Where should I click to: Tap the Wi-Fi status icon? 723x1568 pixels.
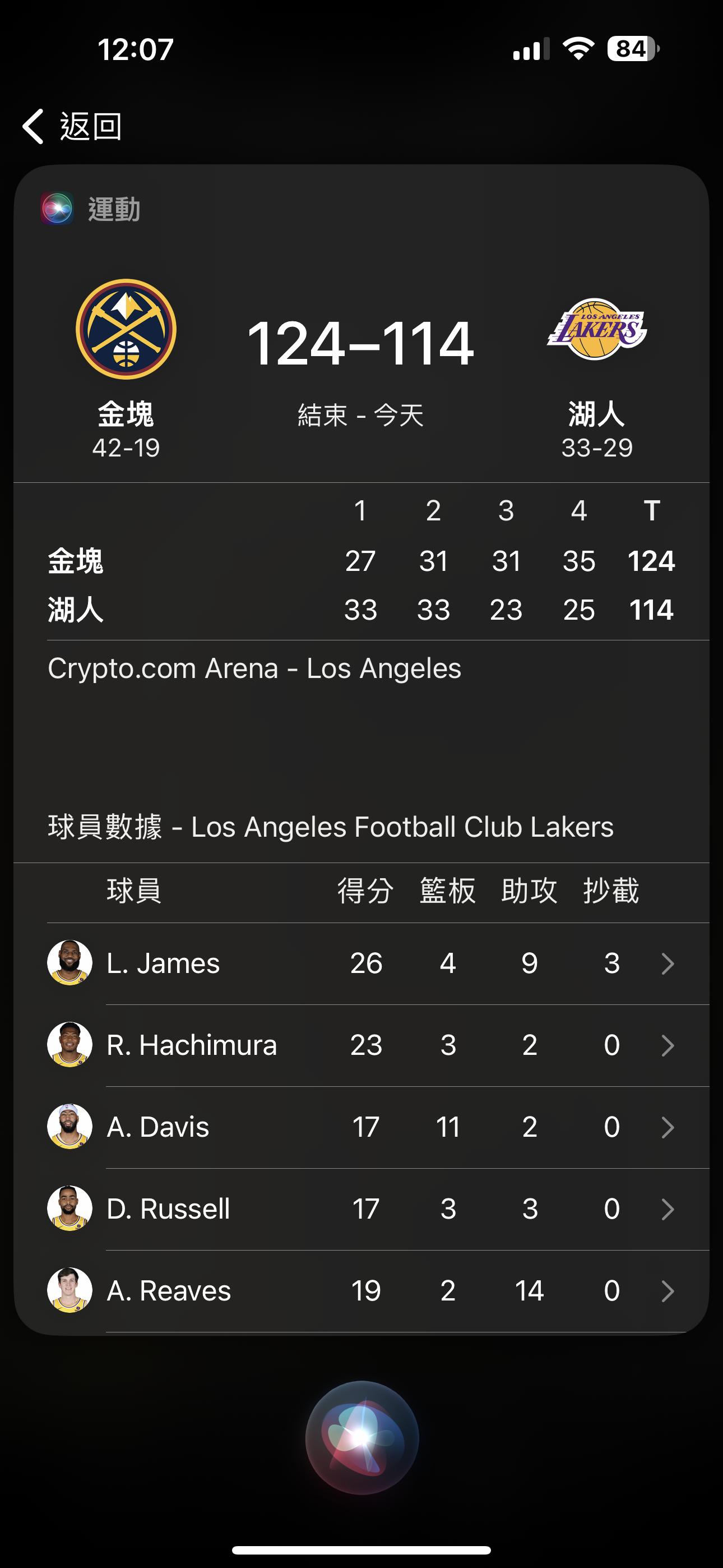[578, 49]
